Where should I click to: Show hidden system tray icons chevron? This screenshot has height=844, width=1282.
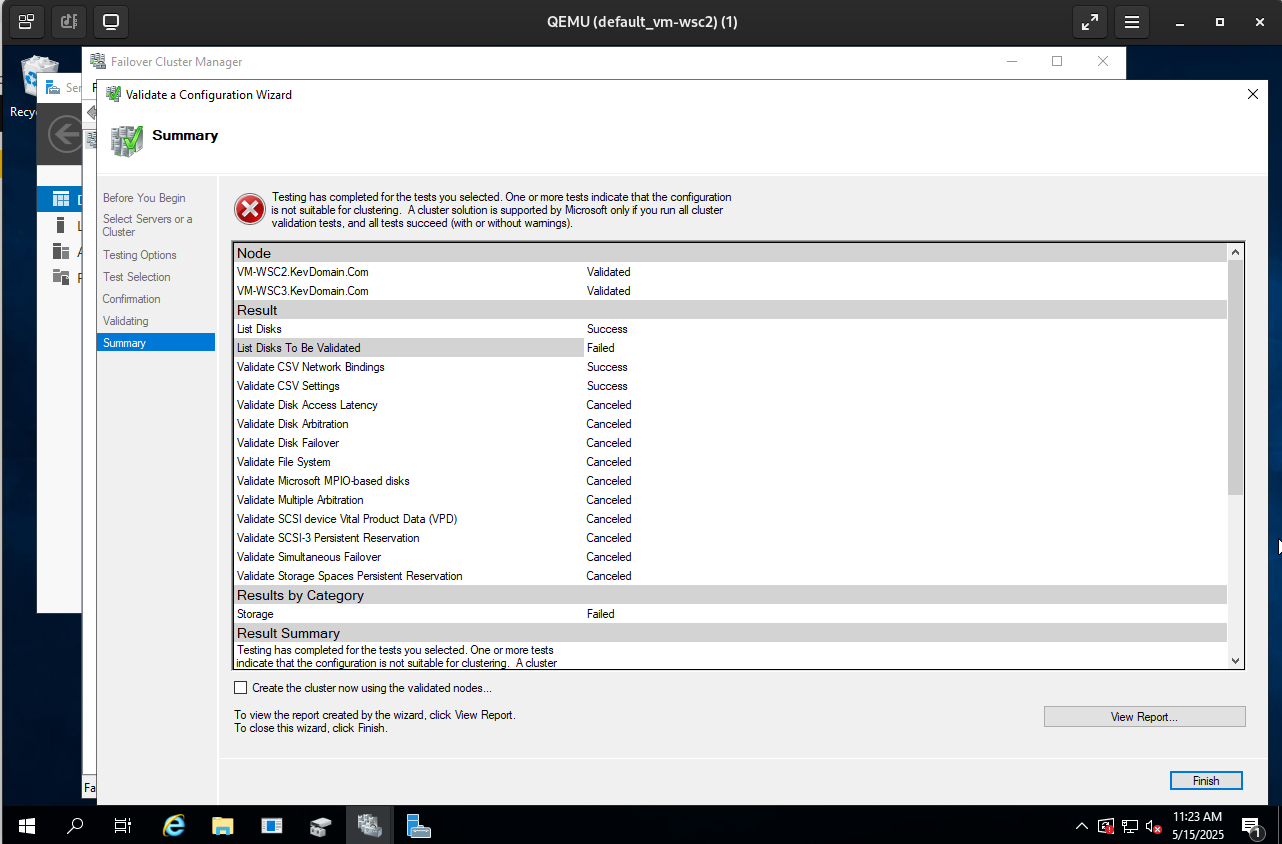pos(1082,826)
